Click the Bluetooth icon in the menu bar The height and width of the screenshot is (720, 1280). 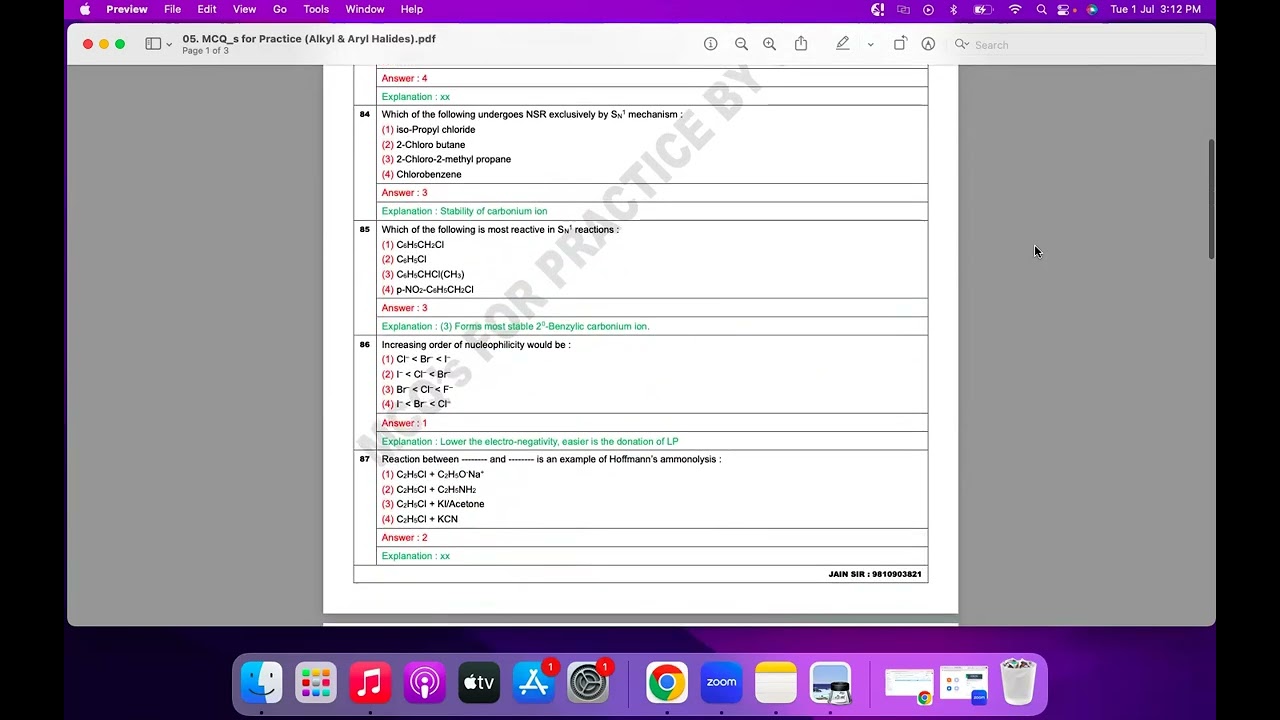pyautogui.click(x=953, y=9)
